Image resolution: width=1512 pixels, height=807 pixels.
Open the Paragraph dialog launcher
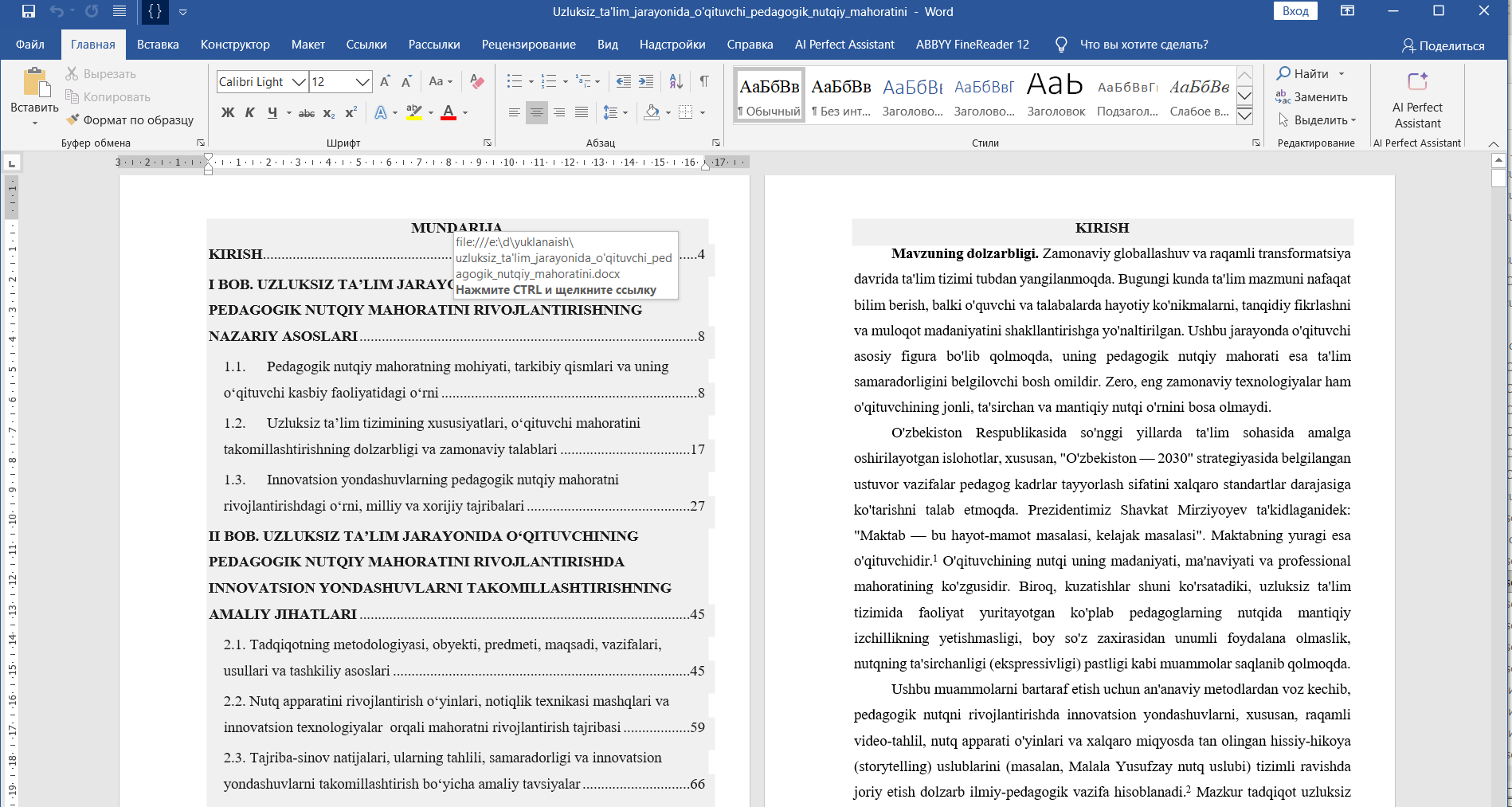pos(716,143)
